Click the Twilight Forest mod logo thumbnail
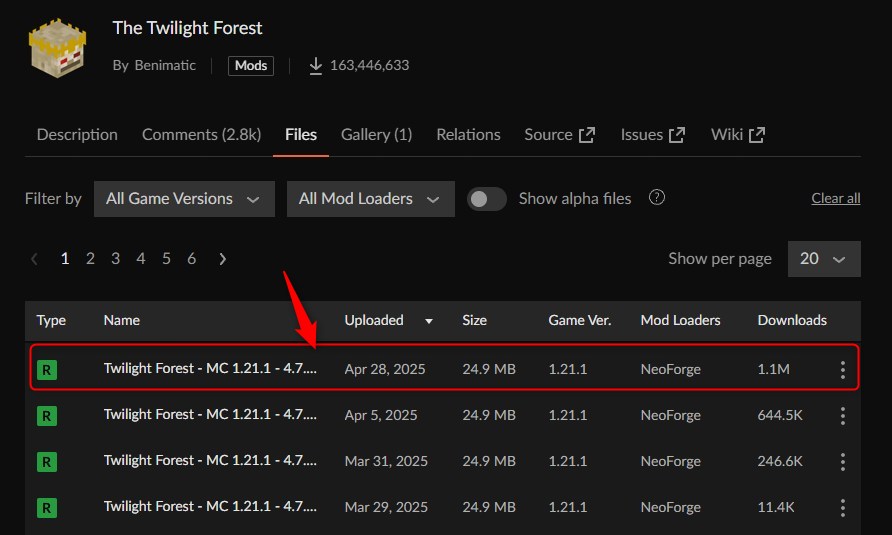Image resolution: width=892 pixels, height=535 pixels. click(x=57, y=48)
